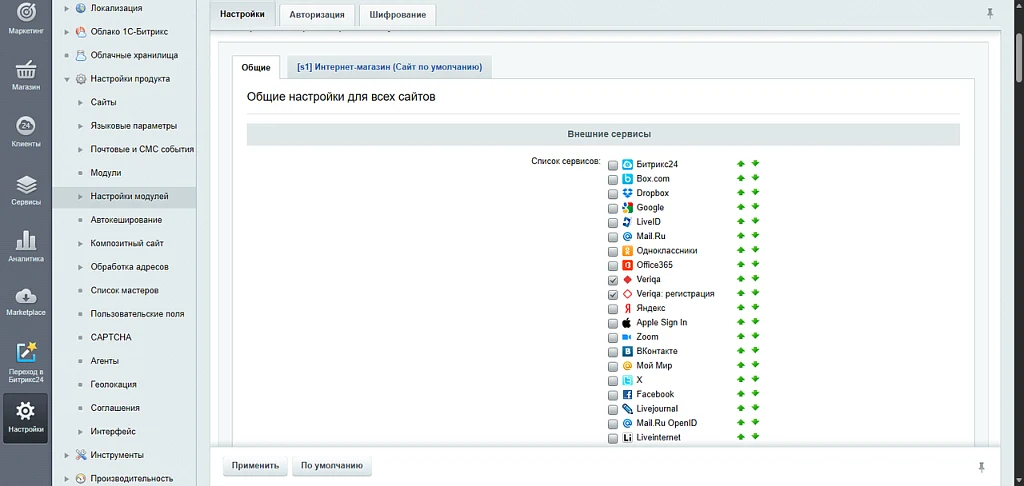Click the По умолчанию button

(x=332, y=466)
